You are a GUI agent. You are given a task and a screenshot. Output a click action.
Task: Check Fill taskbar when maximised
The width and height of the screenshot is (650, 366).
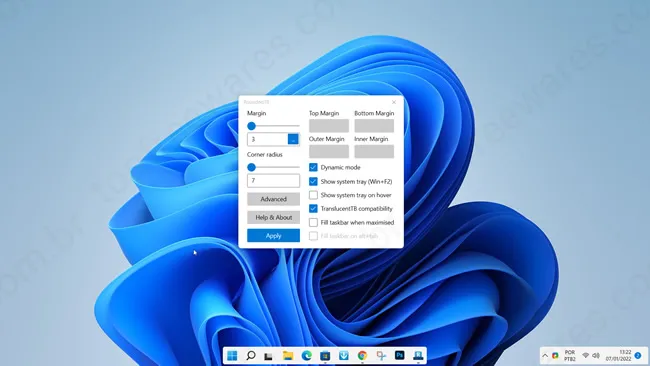[313, 222]
